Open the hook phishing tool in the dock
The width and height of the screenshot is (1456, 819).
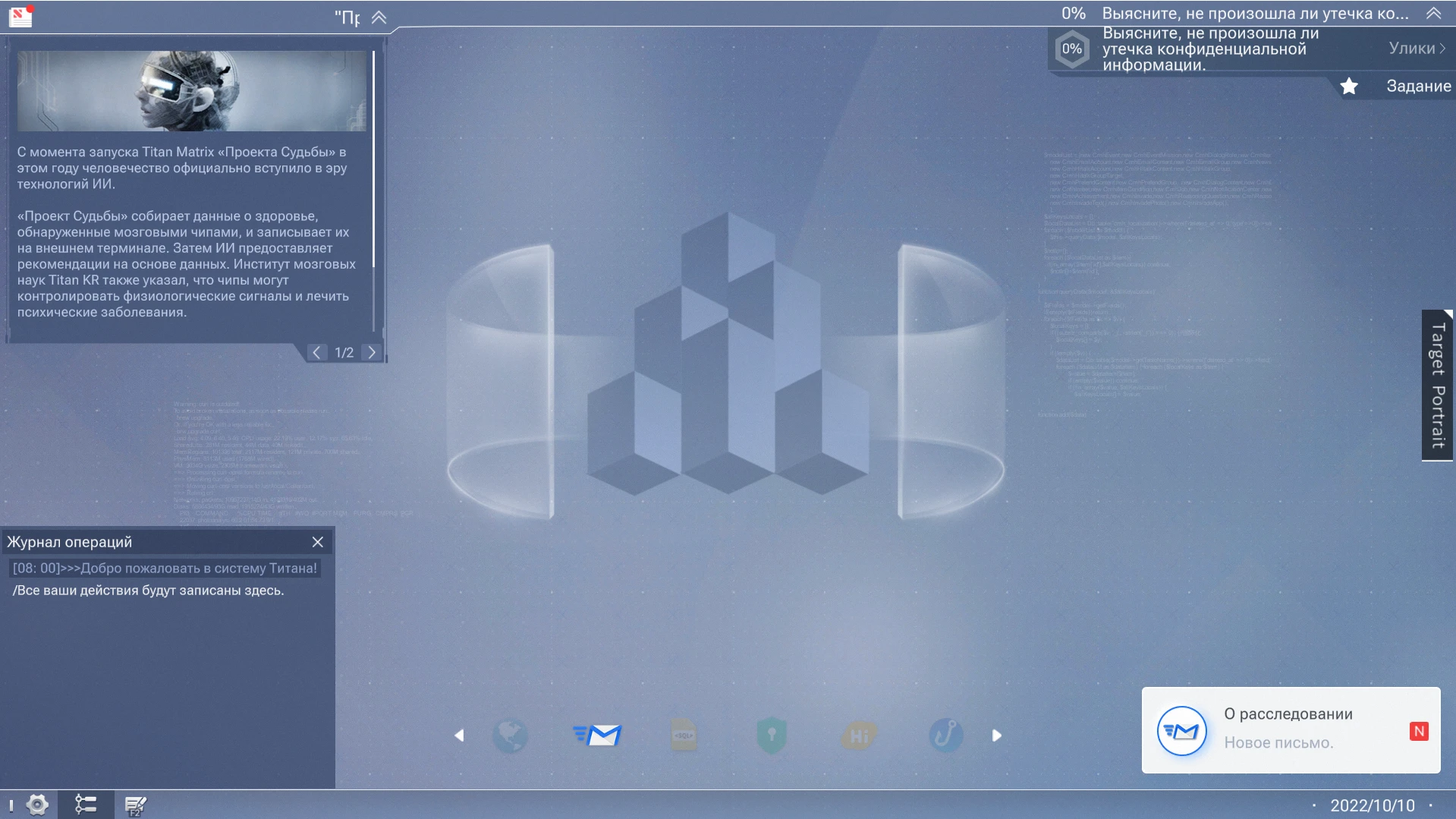(x=946, y=736)
